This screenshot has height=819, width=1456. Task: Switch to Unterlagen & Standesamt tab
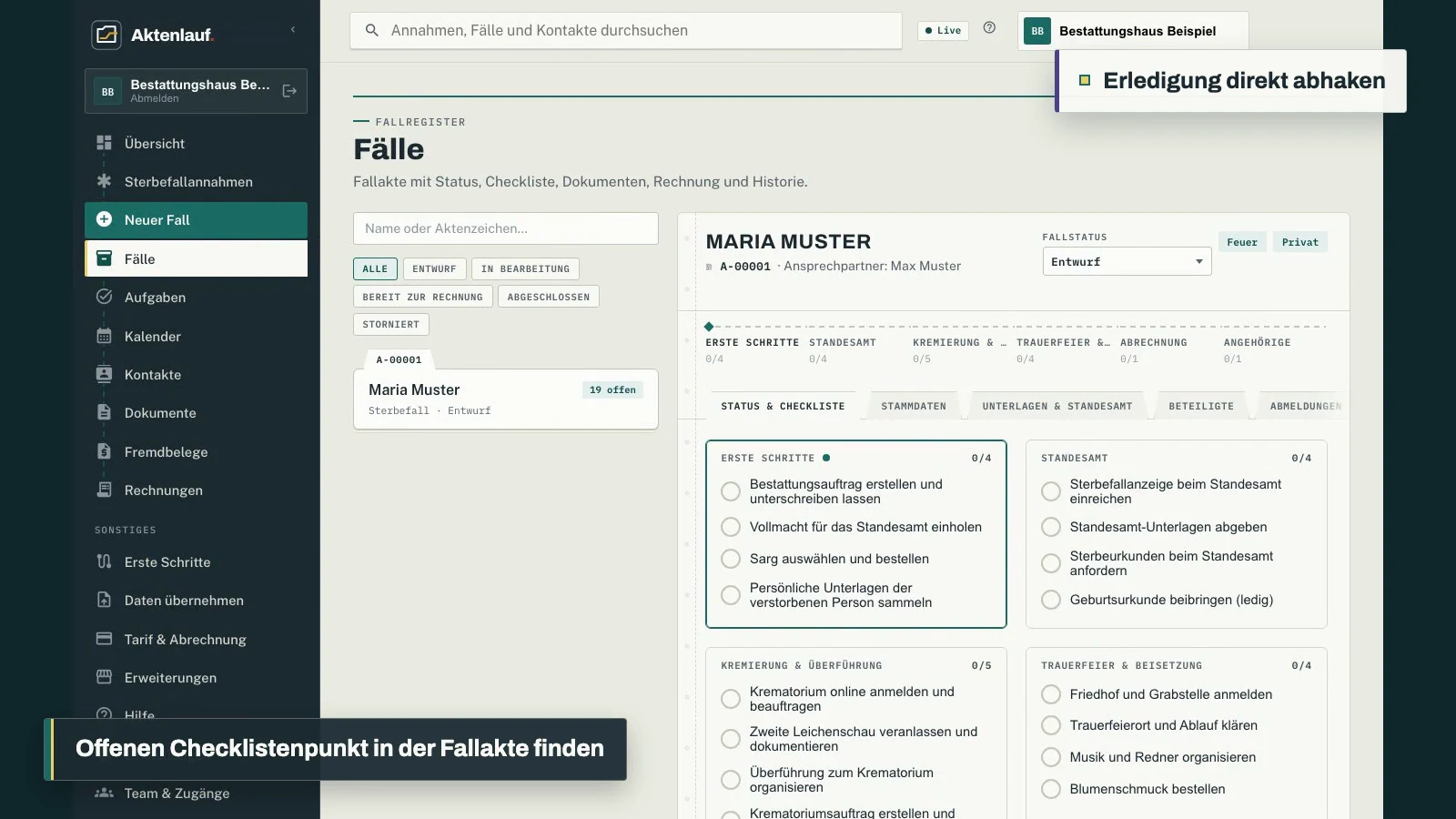point(1057,406)
